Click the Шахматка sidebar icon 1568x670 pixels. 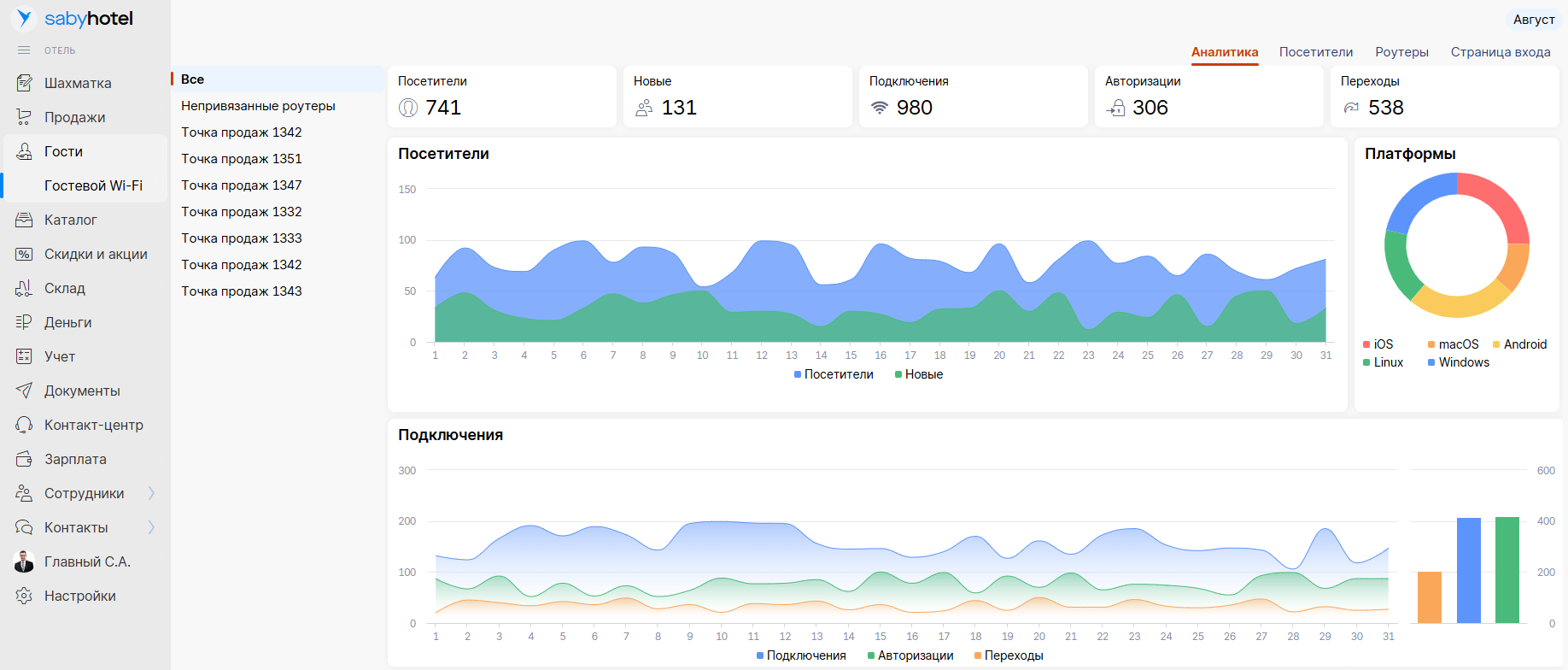click(24, 83)
